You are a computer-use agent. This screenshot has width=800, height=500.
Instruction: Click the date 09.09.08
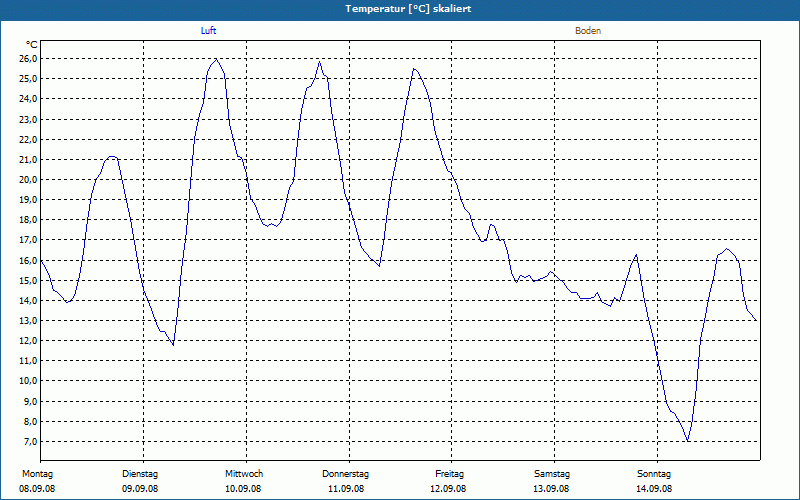coord(140,489)
